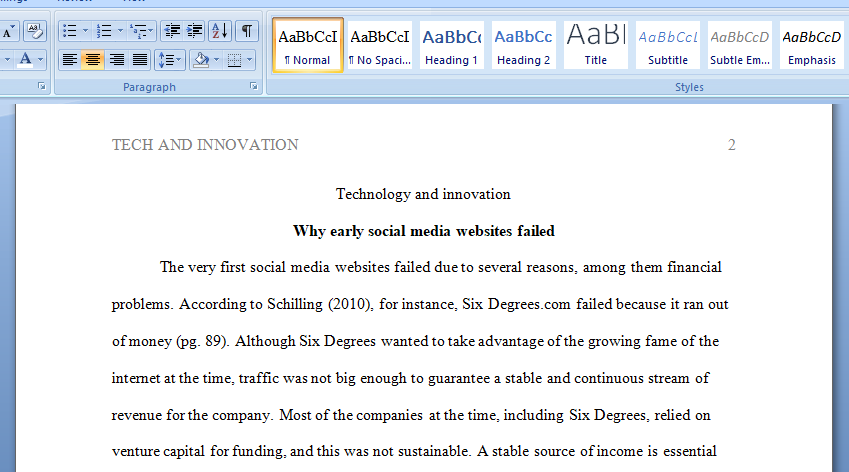Image resolution: width=849 pixels, height=472 pixels.
Task: Clear formatting with the eraser icon
Action: (x=35, y=31)
